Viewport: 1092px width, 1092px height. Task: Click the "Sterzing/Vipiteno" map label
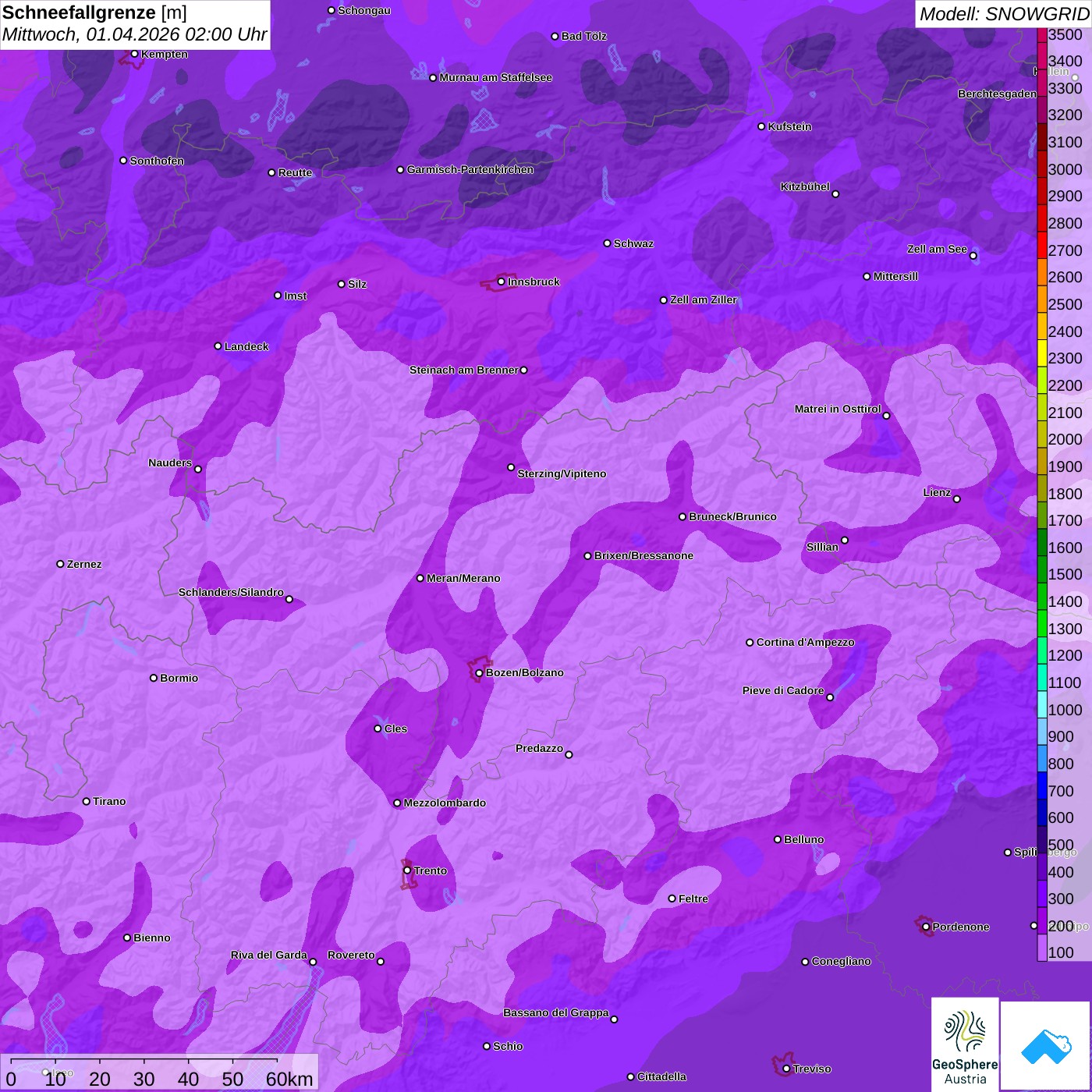click(562, 473)
